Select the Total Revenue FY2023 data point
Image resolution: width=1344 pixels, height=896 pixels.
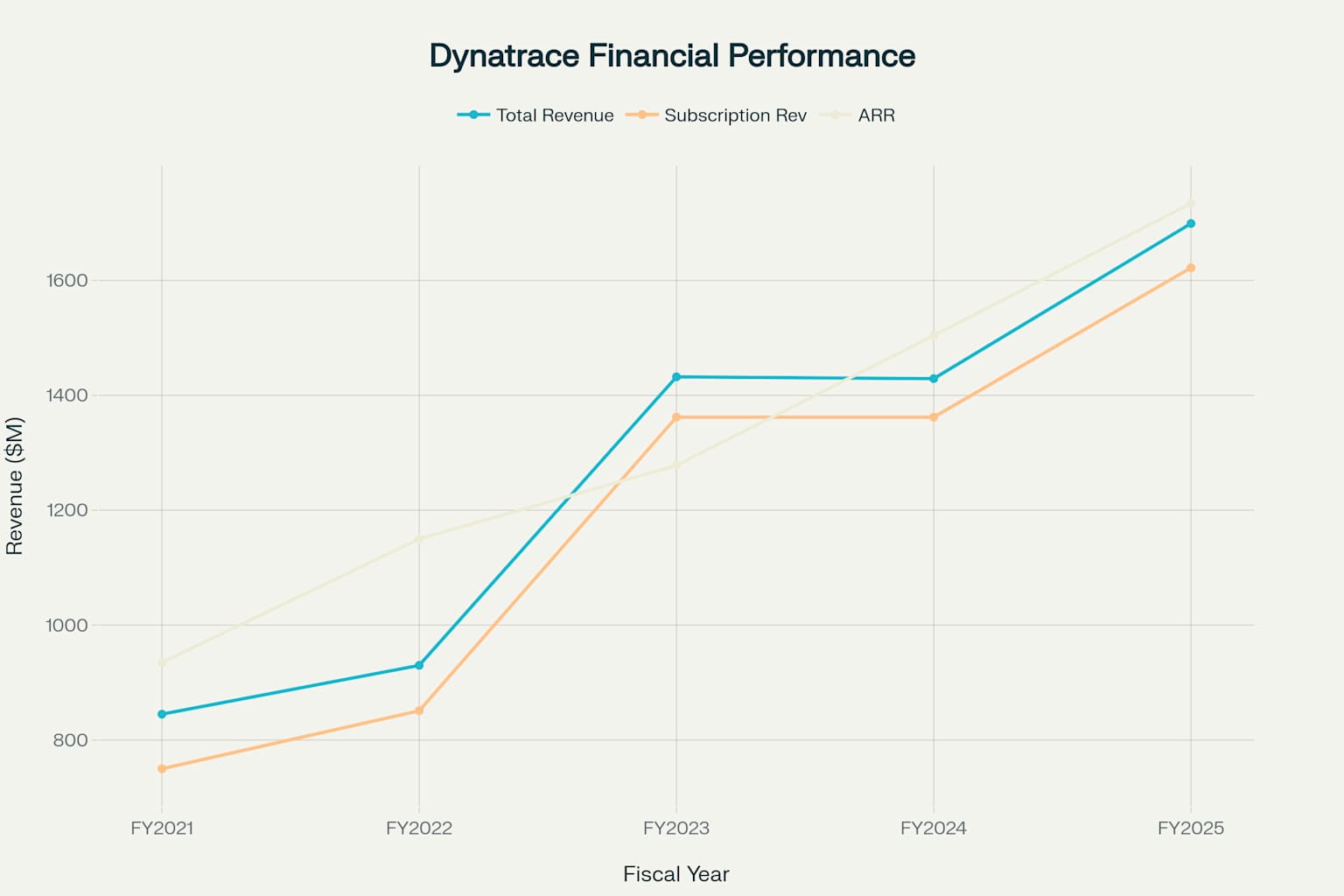[x=676, y=377]
